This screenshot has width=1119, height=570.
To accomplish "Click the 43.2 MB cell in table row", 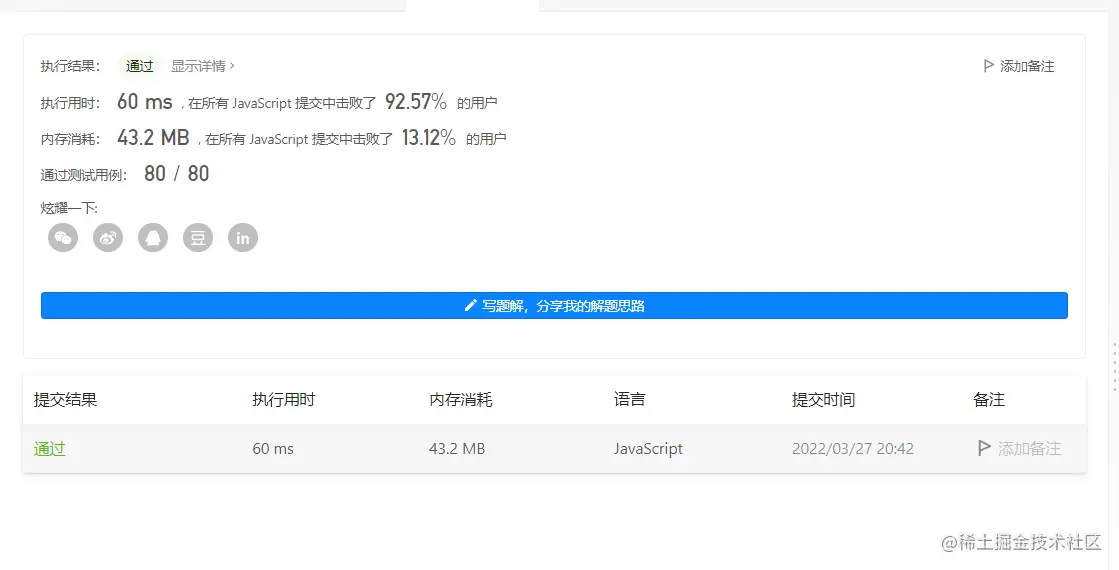I will [x=457, y=449].
